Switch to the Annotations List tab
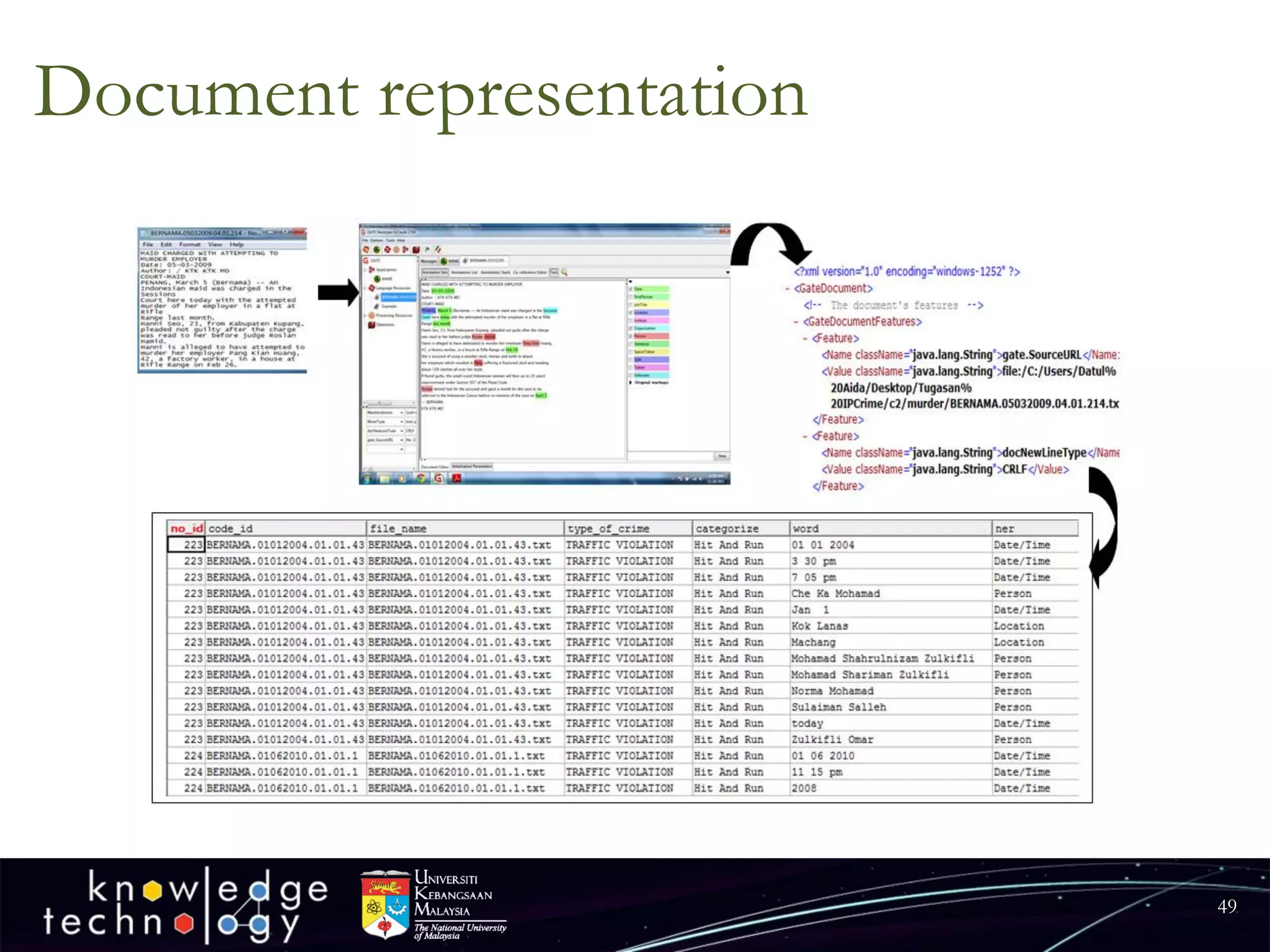The image size is (1270, 952). [464, 272]
